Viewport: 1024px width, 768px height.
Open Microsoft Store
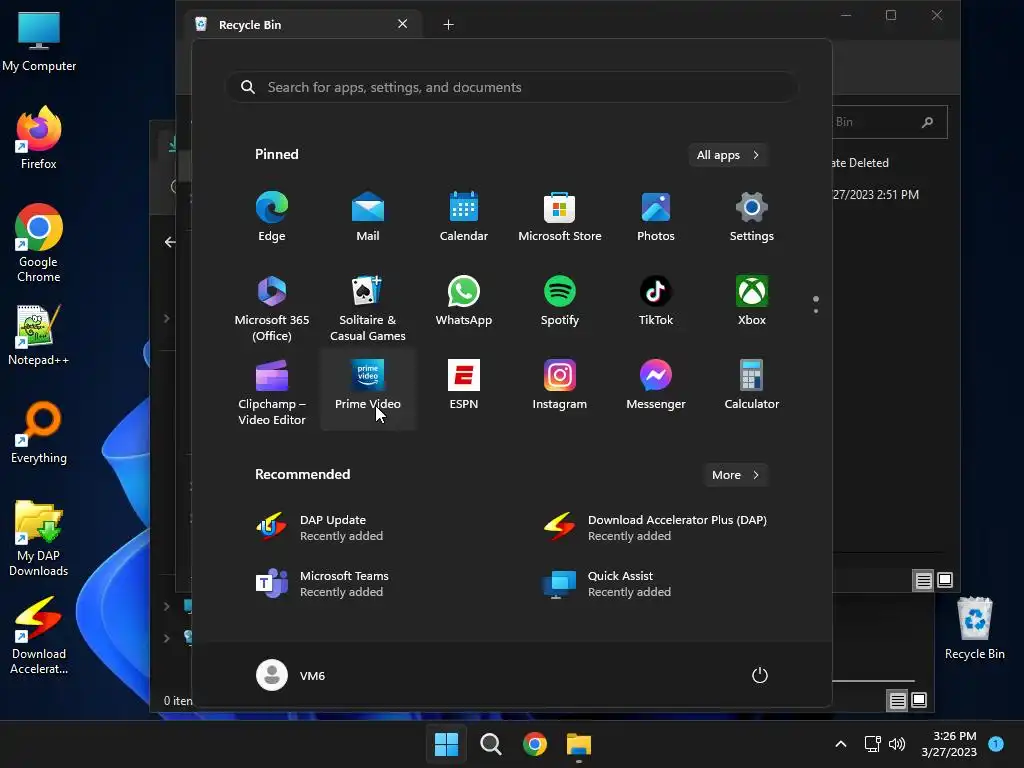pos(560,217)
